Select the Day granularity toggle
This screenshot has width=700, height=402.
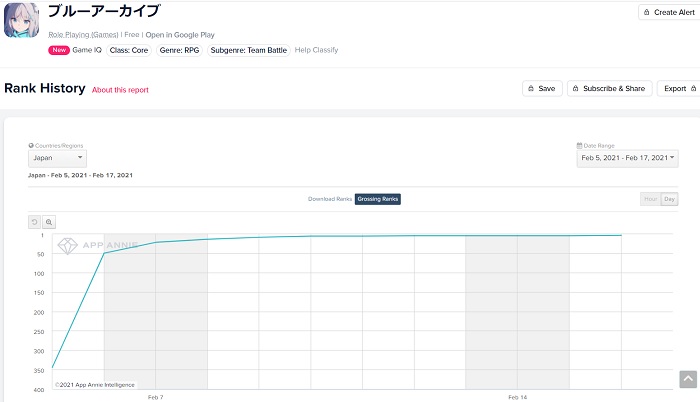click(669, 199)
